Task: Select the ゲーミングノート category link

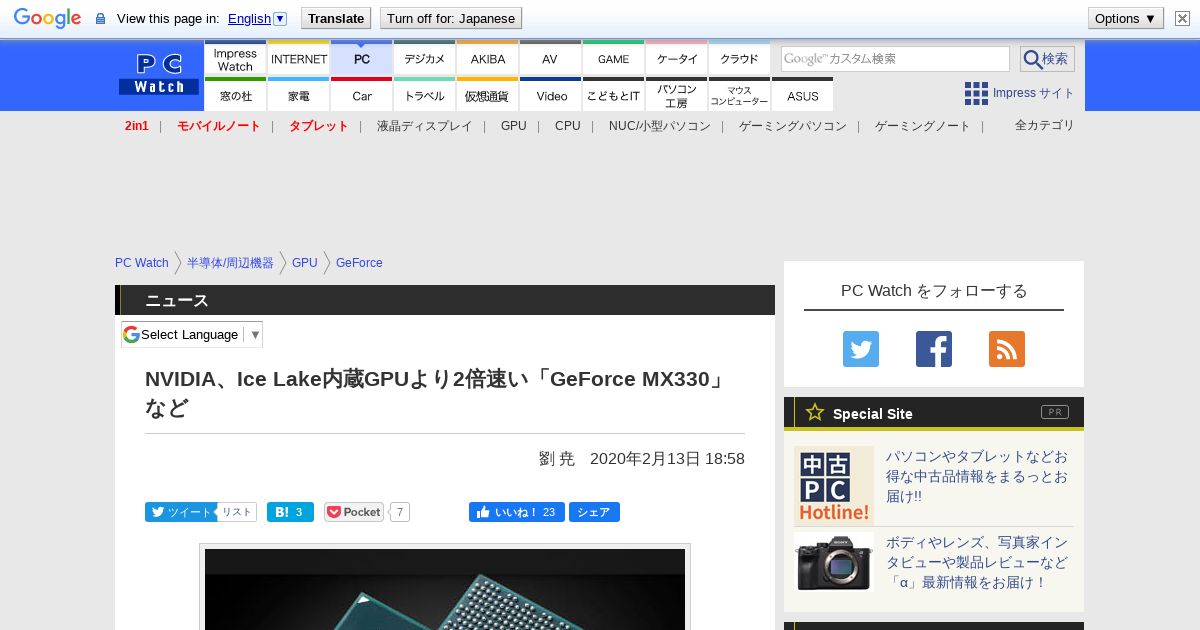Action: [923, 126]
